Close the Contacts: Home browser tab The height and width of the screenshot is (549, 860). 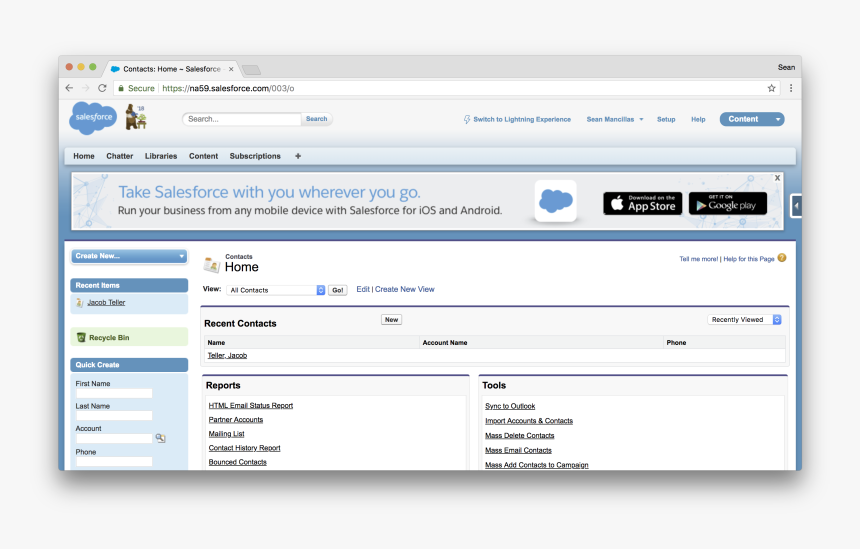(x=231, y=69)
